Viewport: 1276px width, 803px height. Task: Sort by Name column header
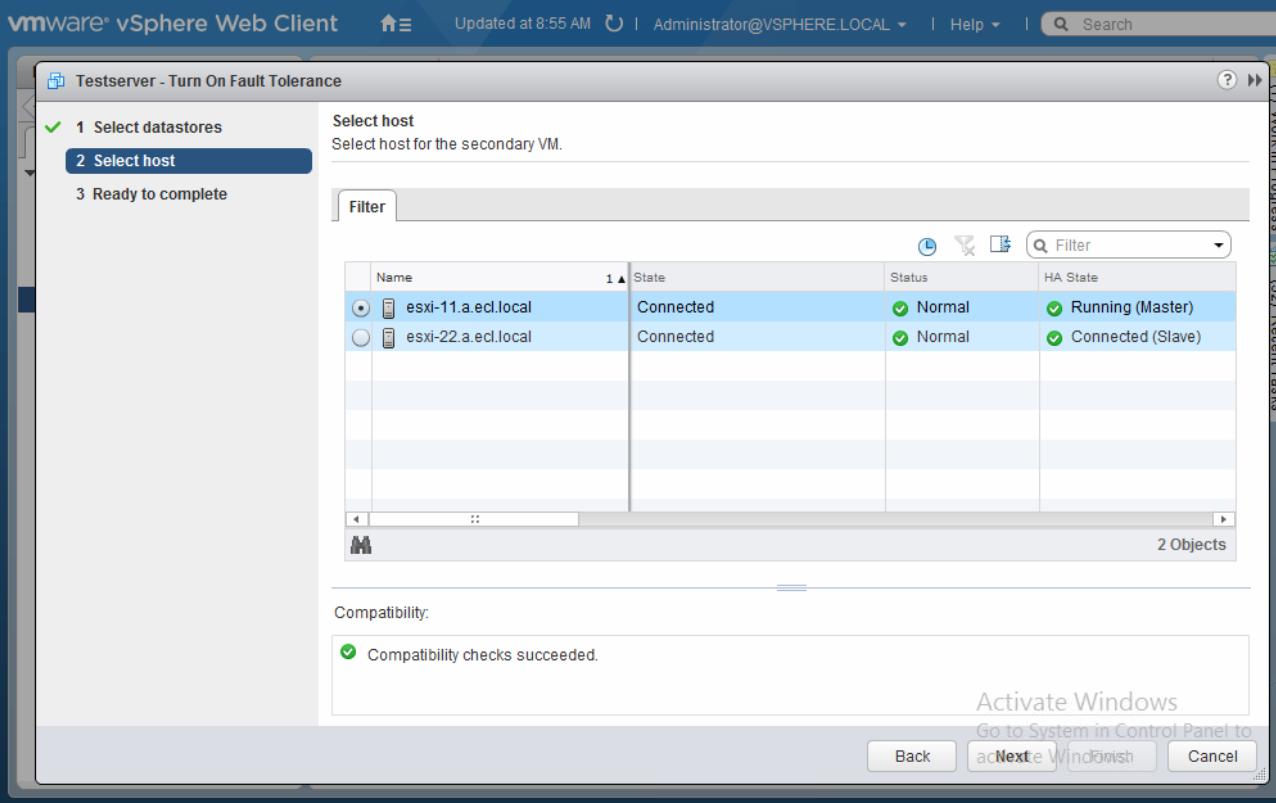(x=500, y=277)
